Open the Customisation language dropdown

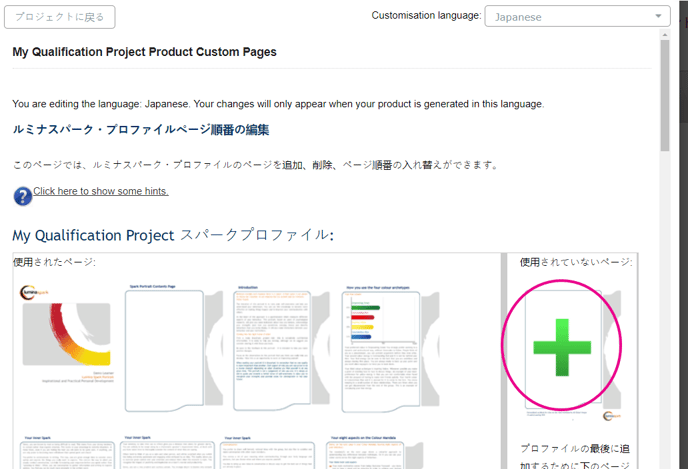click(577, 16)
